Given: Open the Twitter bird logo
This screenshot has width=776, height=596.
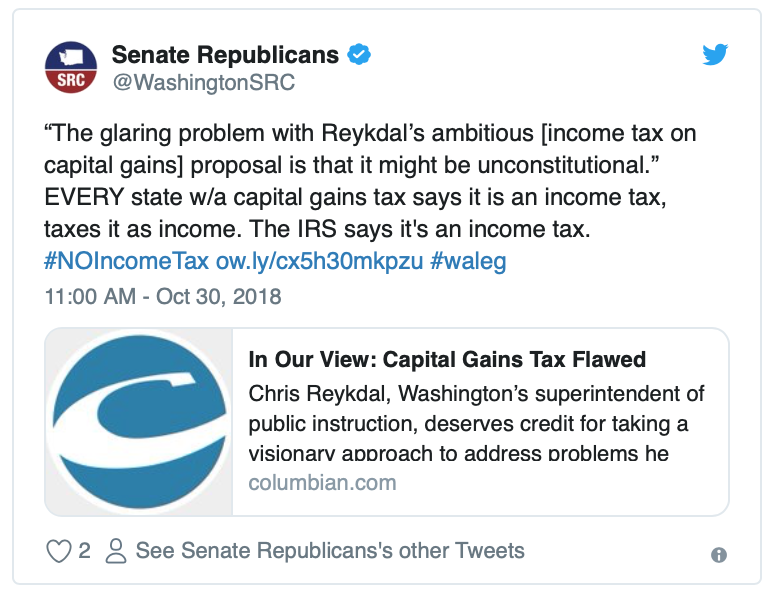Looking at the screenshot, I should point(715,54).
